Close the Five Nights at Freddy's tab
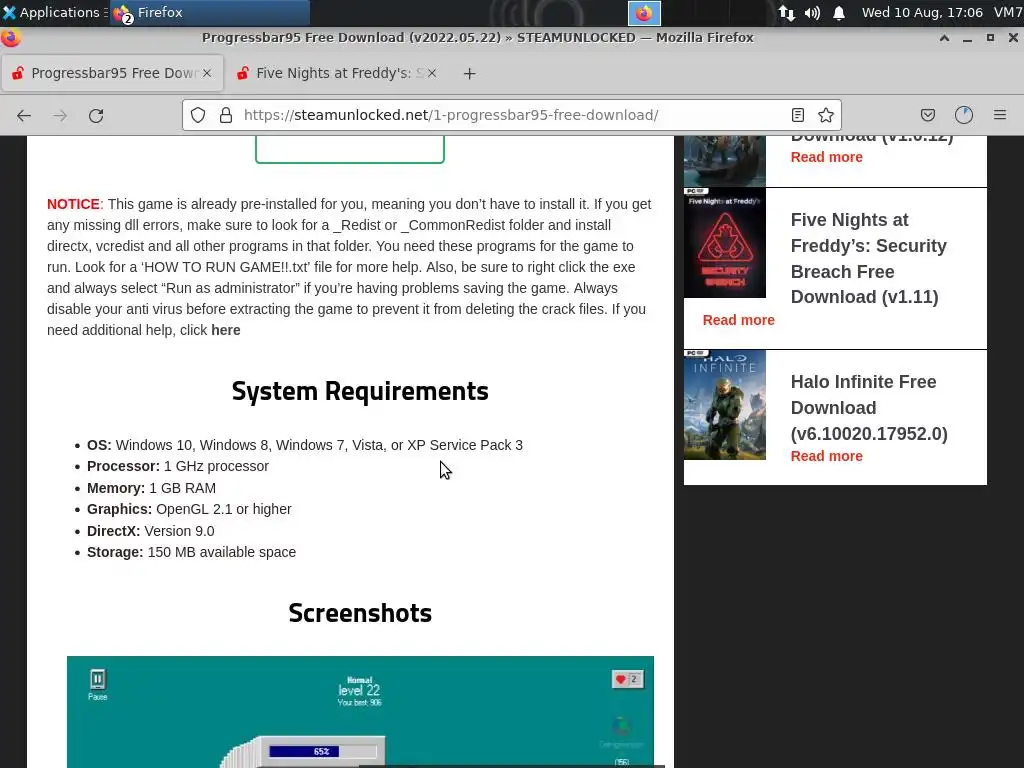Image resolution: width=1024 pixels, height=768 pixels. click(432, 73)
